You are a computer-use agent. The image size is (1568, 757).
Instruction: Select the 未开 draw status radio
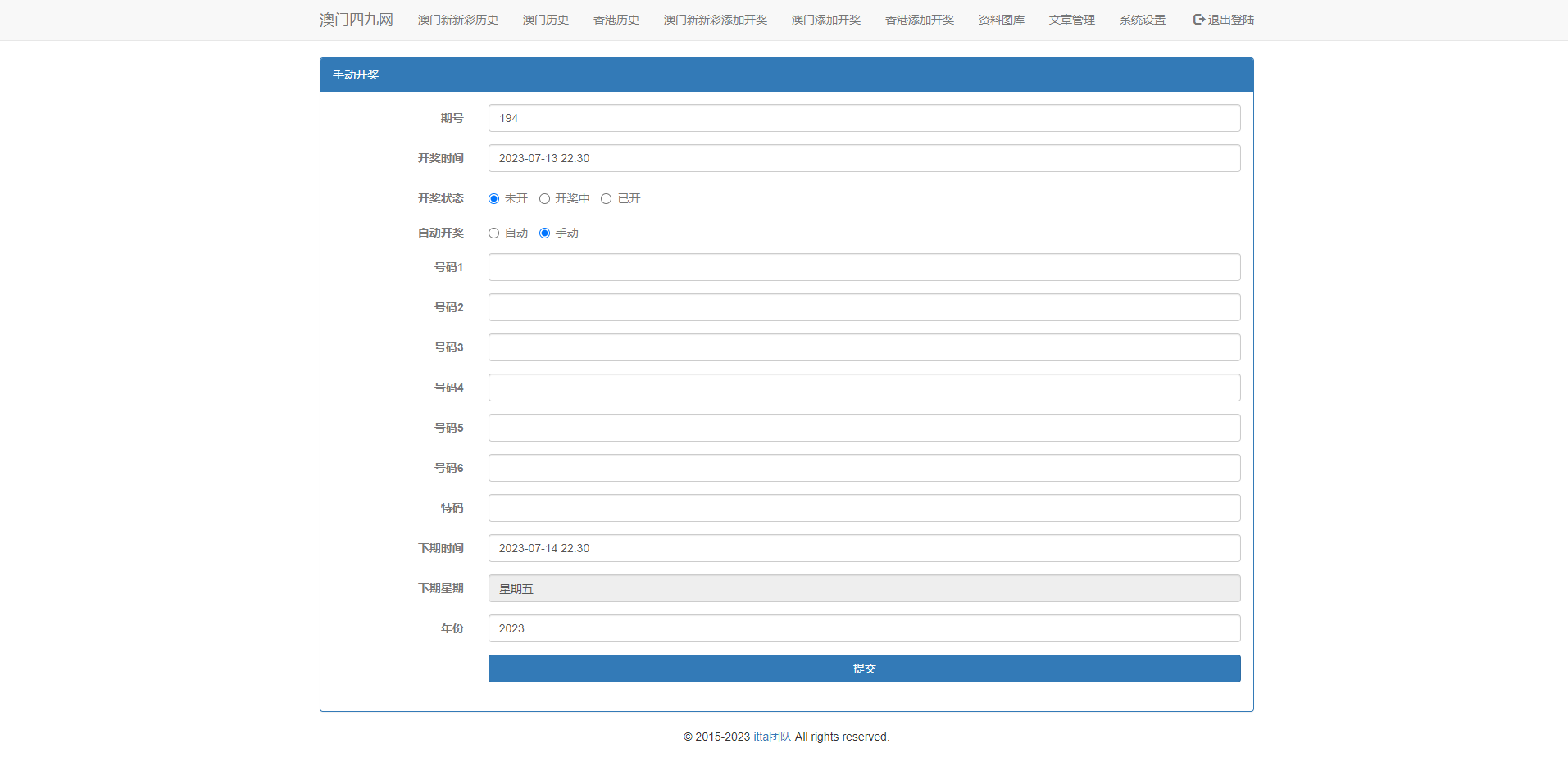(493, 199)
